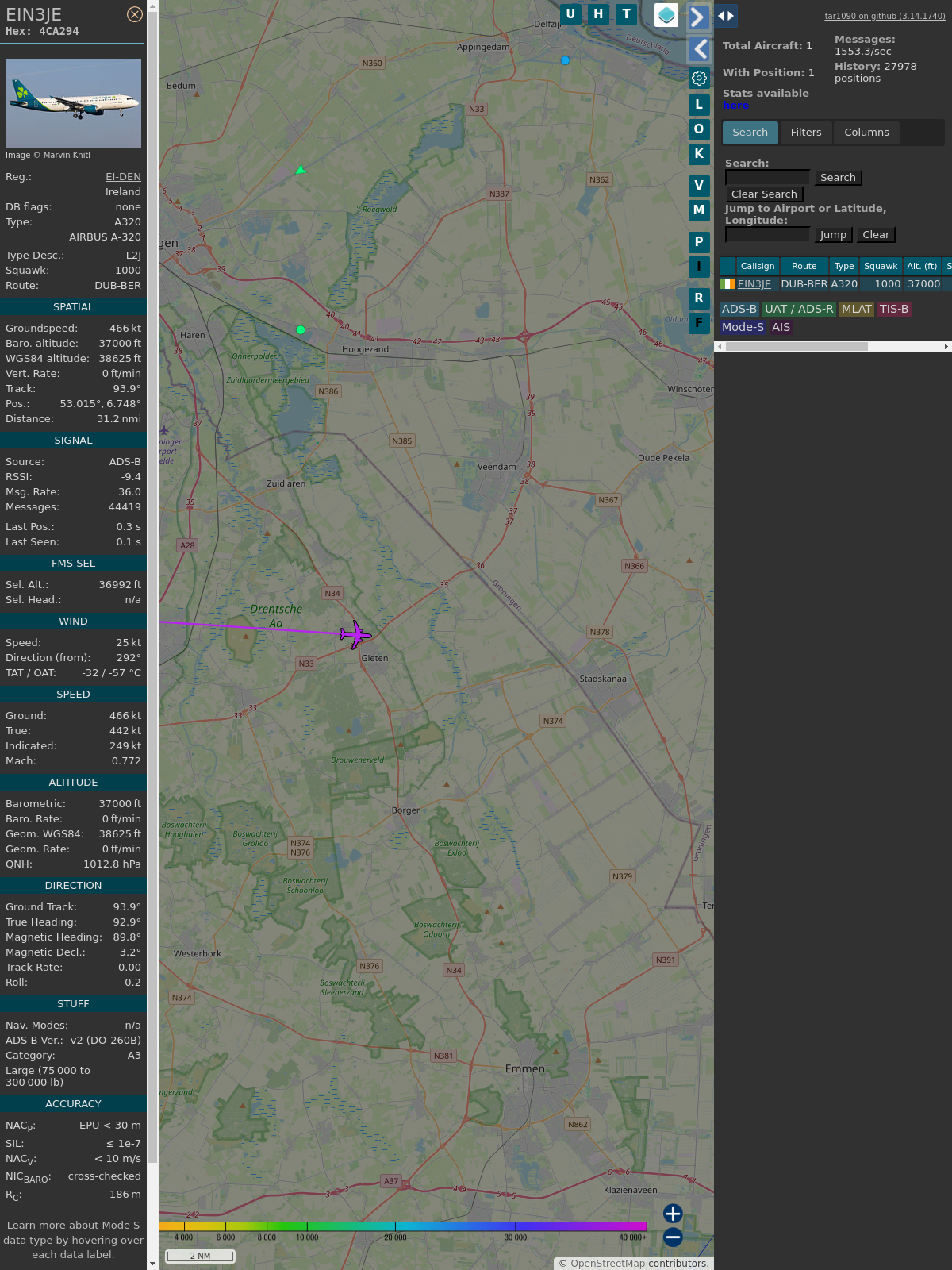Click the Search button
Screen dimensions: 952x1270
838,178
